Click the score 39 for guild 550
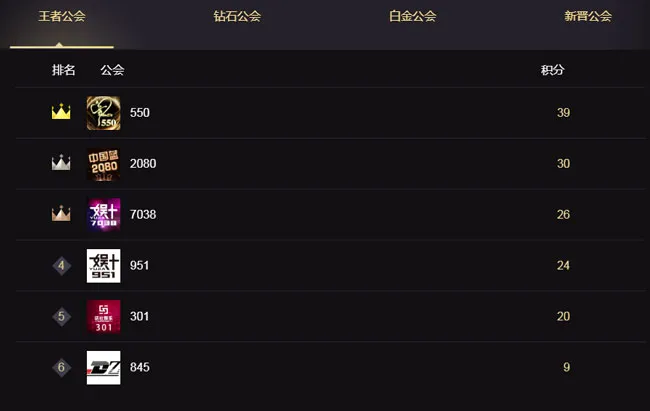Viewport: 650px width, 411px height. (563, 113)
